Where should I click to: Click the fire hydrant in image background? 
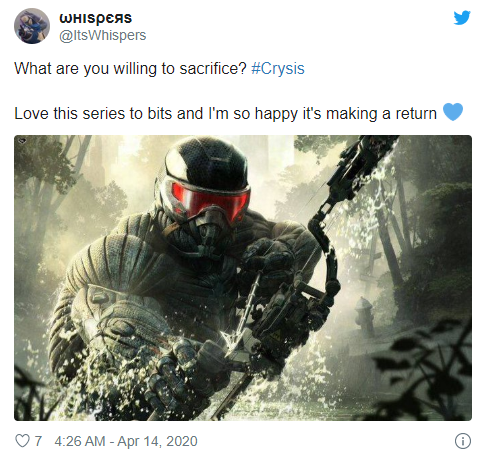click(364, 314)
